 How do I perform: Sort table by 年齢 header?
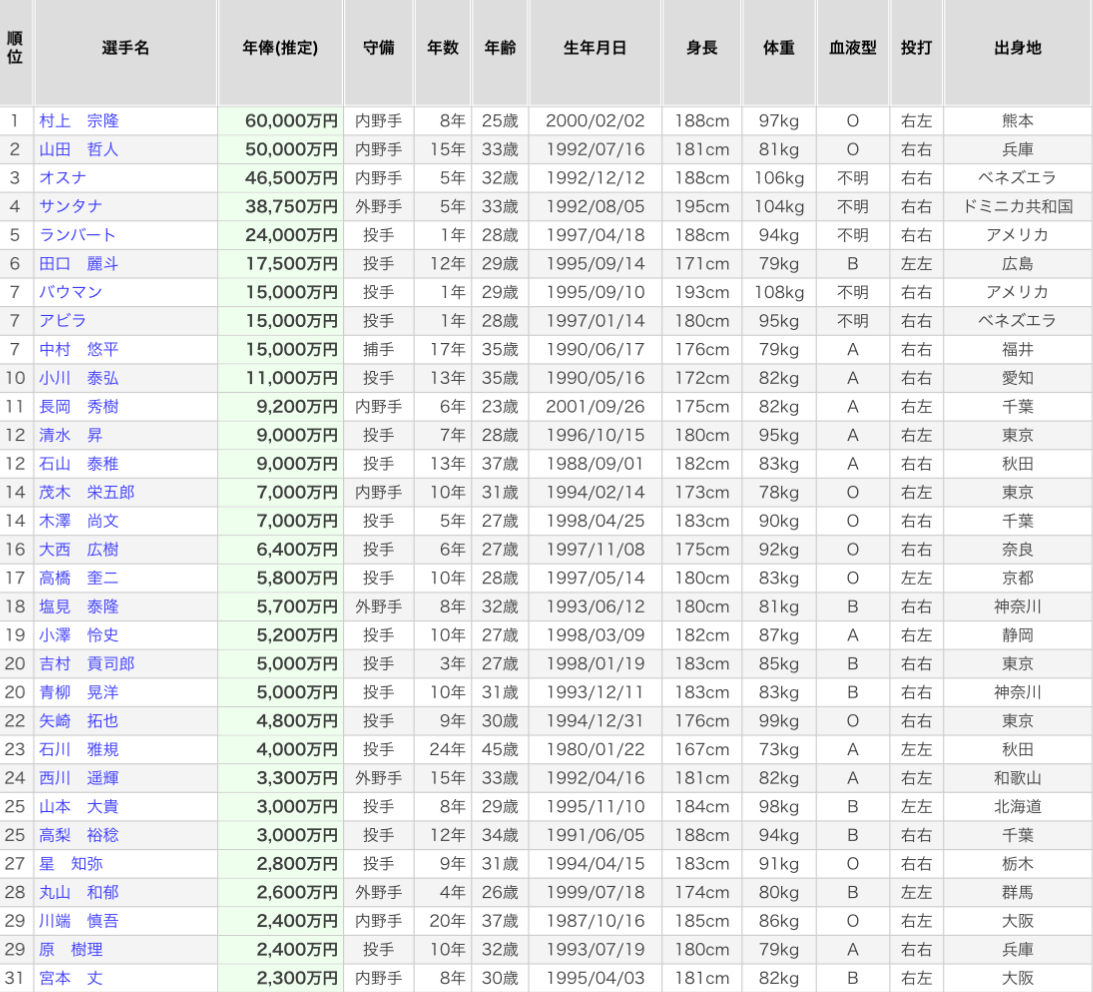(500, 48)
